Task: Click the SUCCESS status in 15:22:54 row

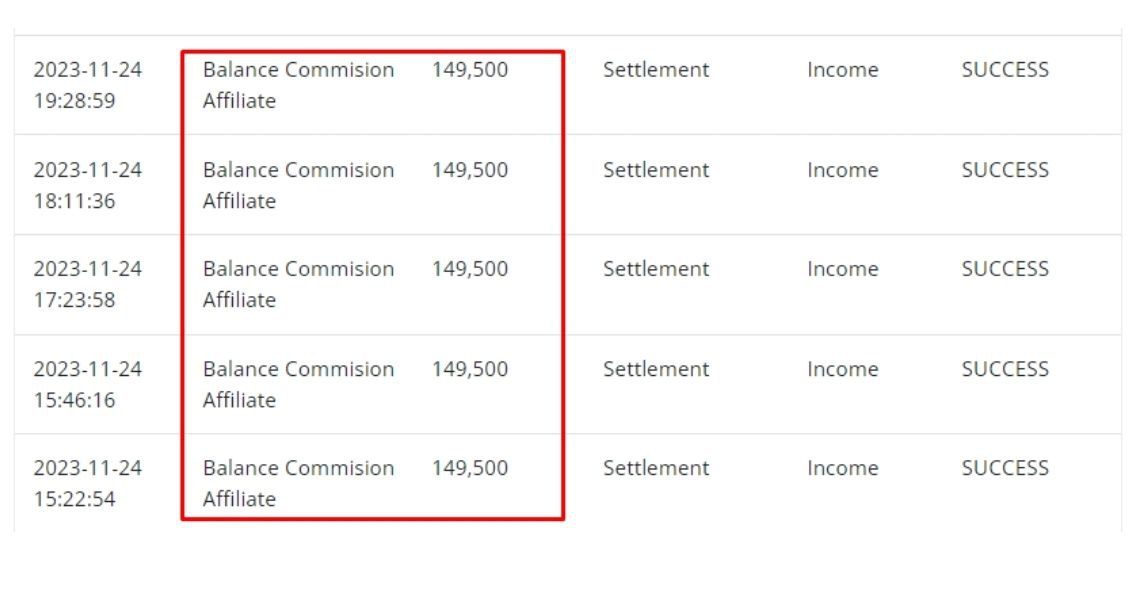Action: click(x=1005, y=468)
